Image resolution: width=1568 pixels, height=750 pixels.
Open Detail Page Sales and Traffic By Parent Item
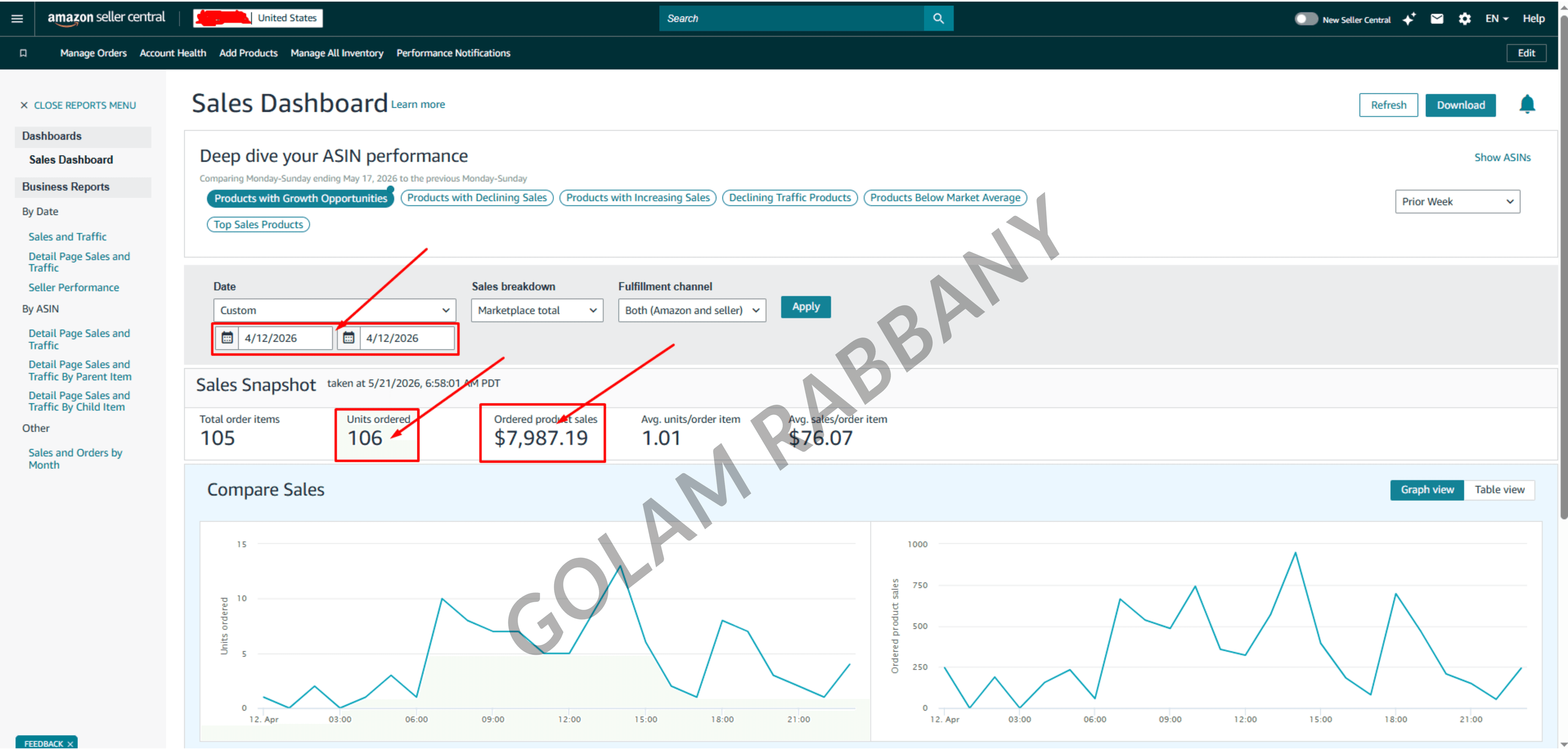pos(80,370)
